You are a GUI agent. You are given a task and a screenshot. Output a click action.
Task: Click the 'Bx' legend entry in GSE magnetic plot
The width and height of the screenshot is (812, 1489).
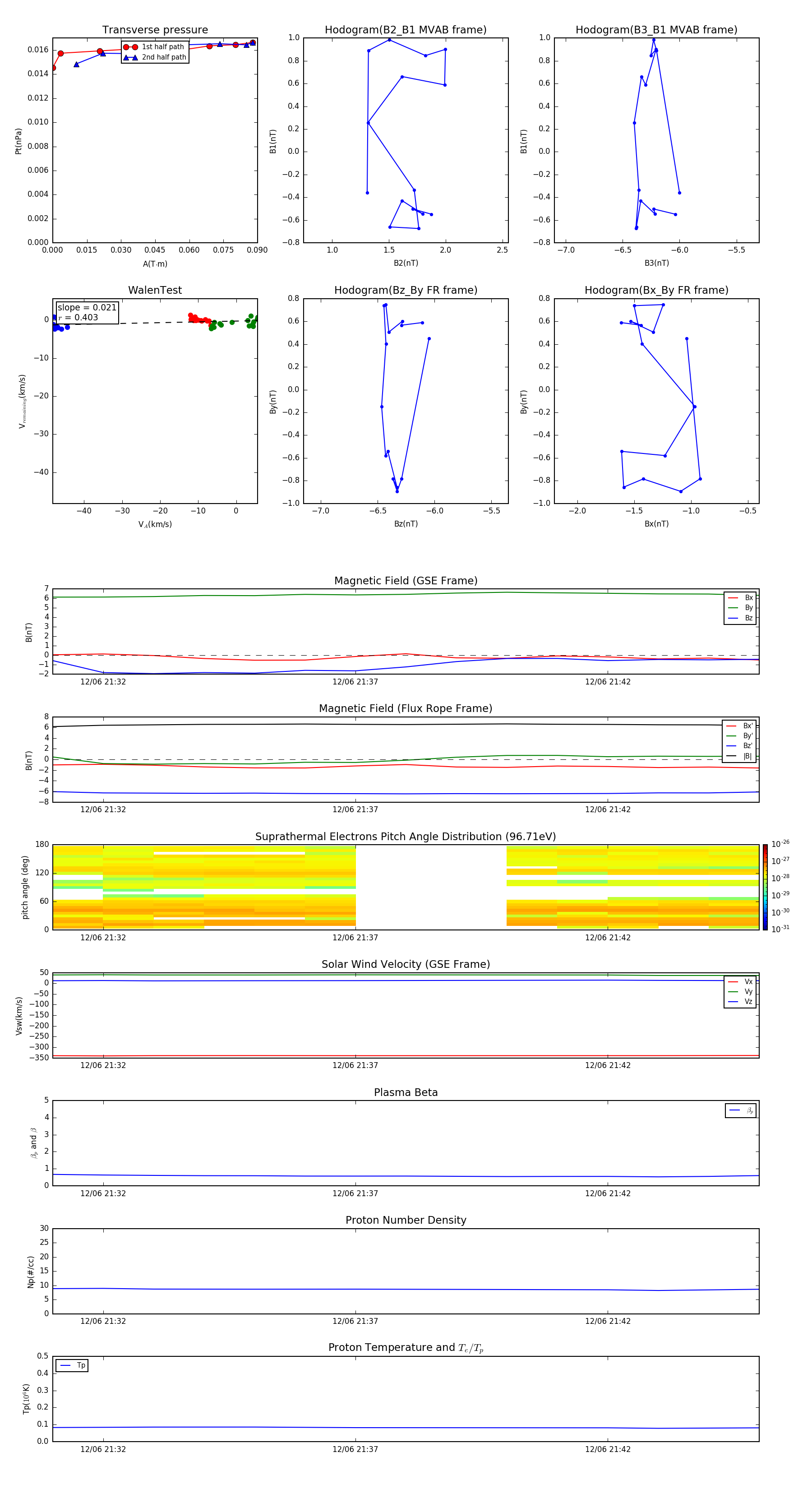point(740,598)
